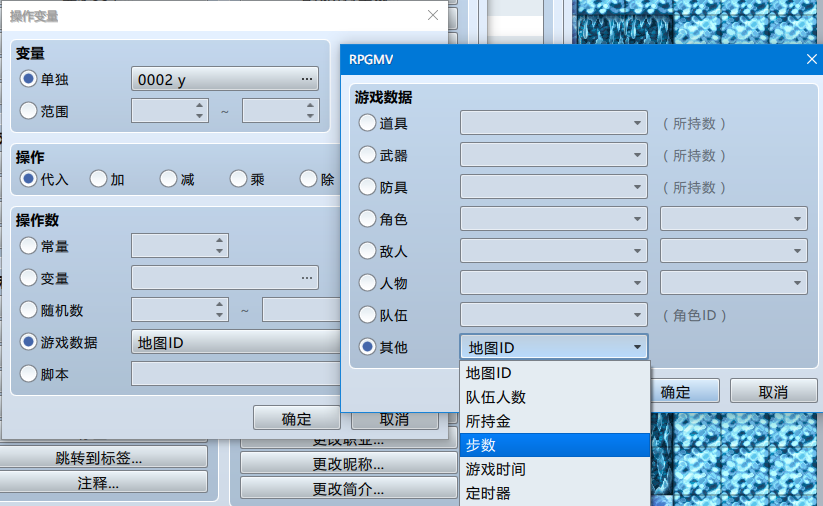Select the 变量 operand radio button

click(x=28, y=278)
